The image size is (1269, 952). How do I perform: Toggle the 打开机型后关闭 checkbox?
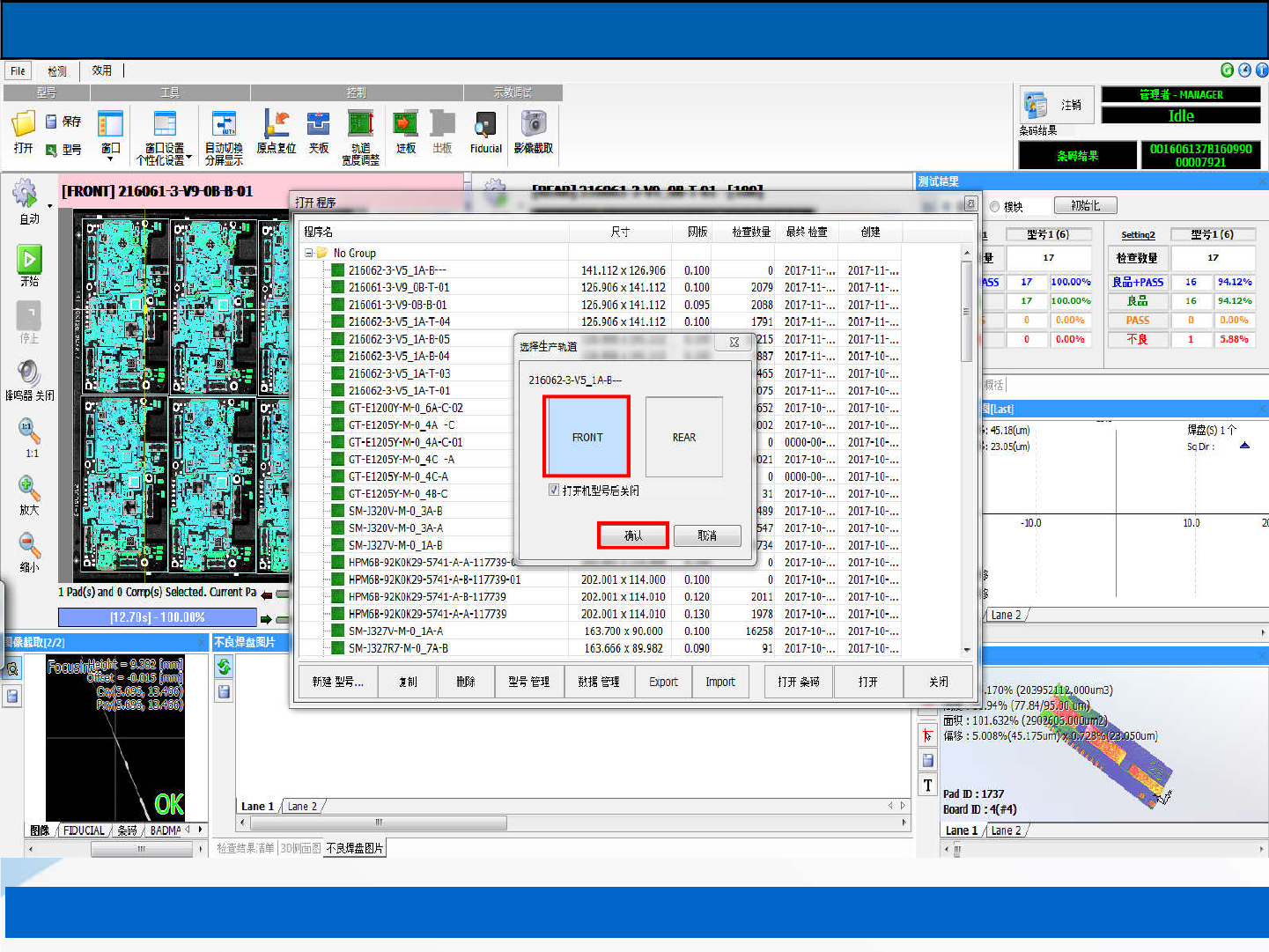tap(554, 491)
